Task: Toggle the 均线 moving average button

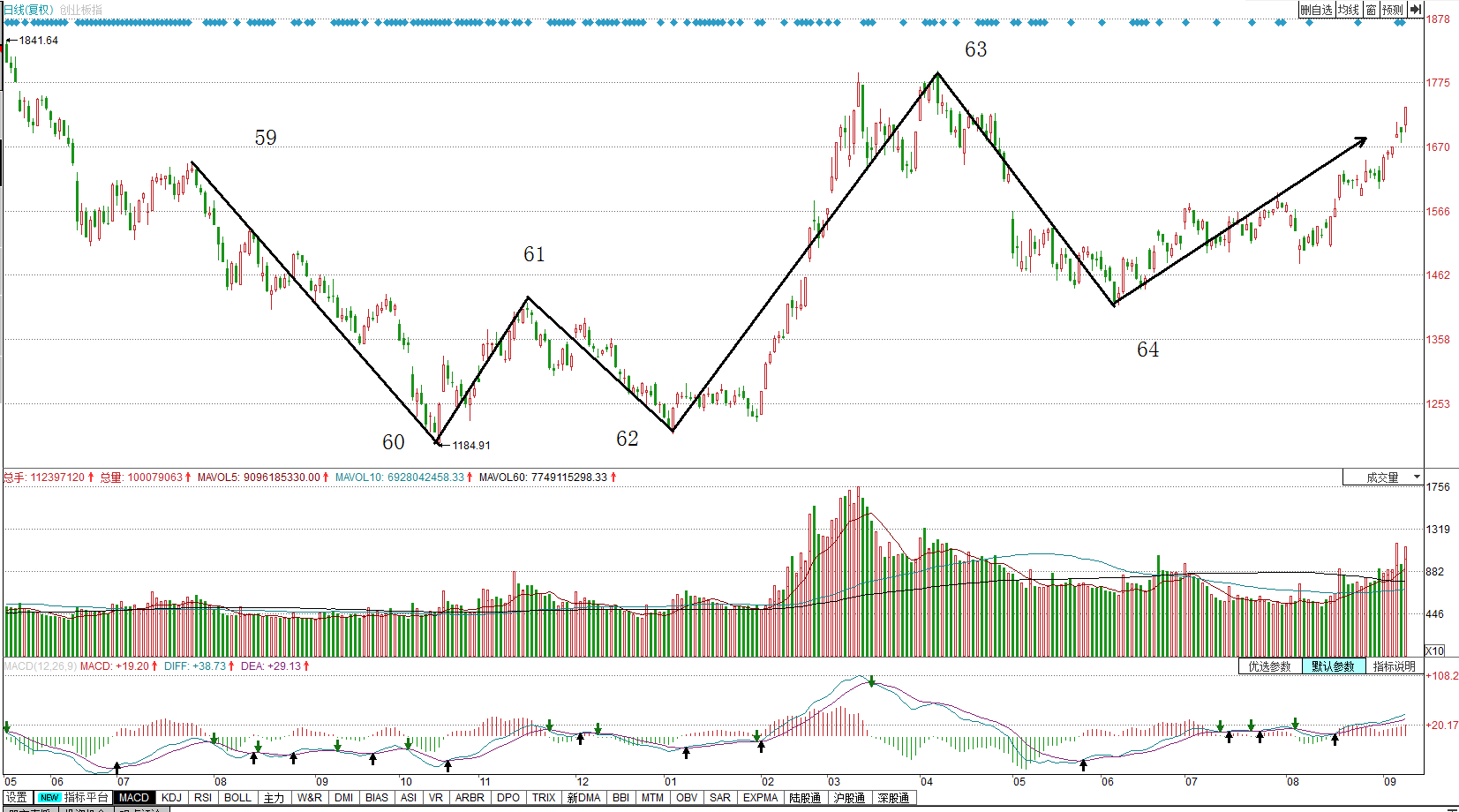Action: pos(1348,9)
